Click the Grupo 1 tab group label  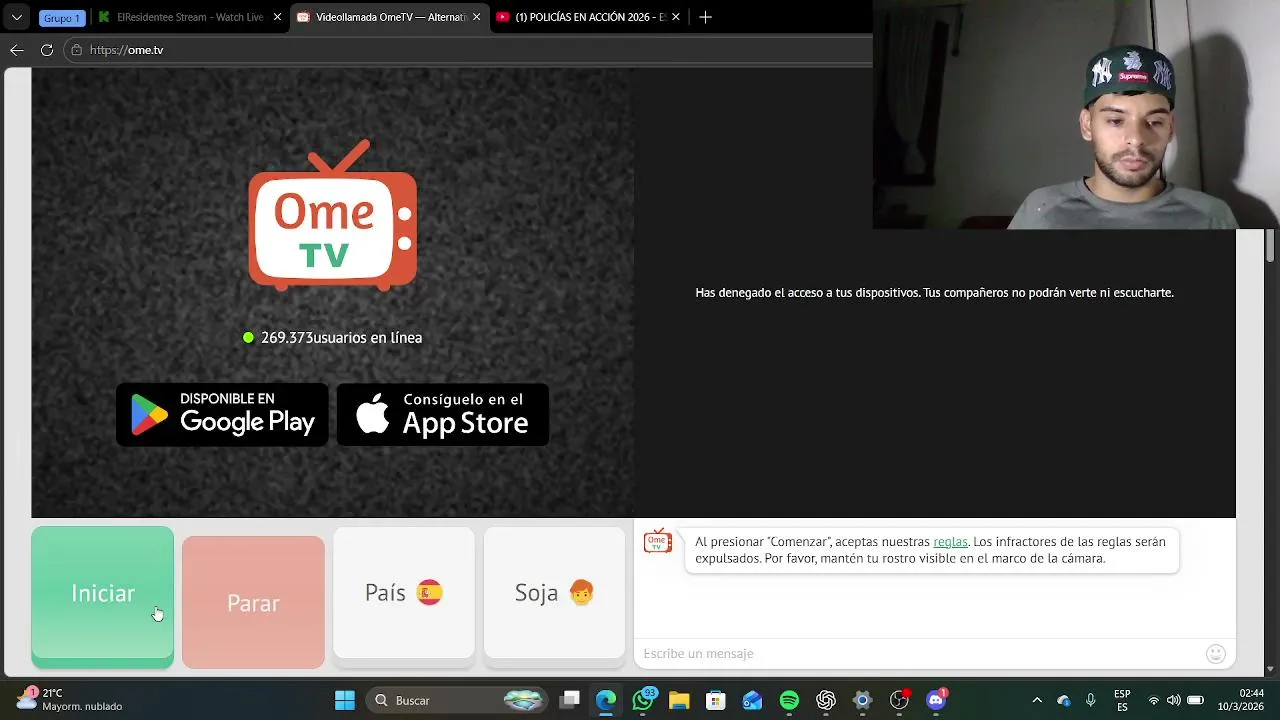coord(62,18)
